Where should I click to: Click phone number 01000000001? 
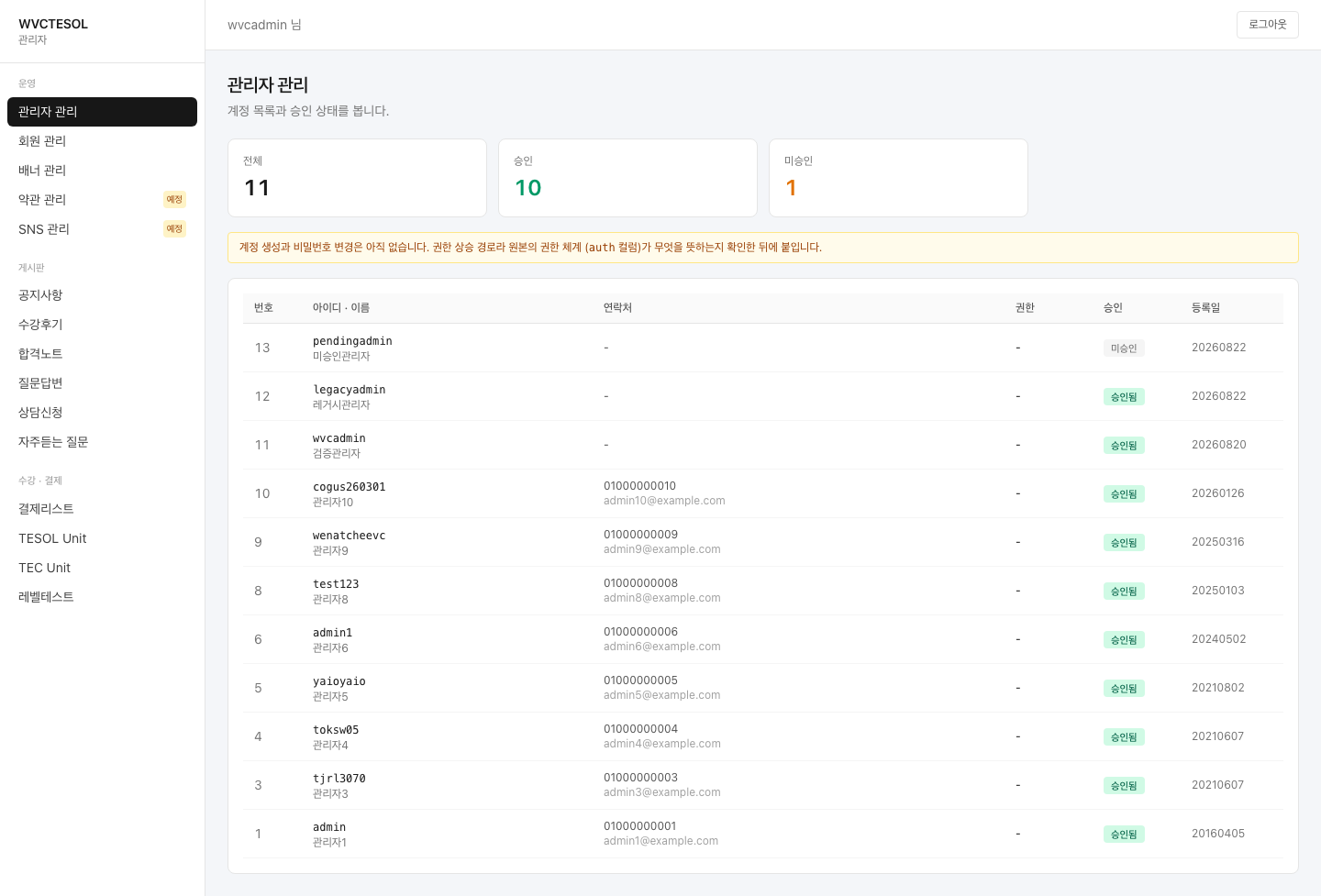point(639,826)
